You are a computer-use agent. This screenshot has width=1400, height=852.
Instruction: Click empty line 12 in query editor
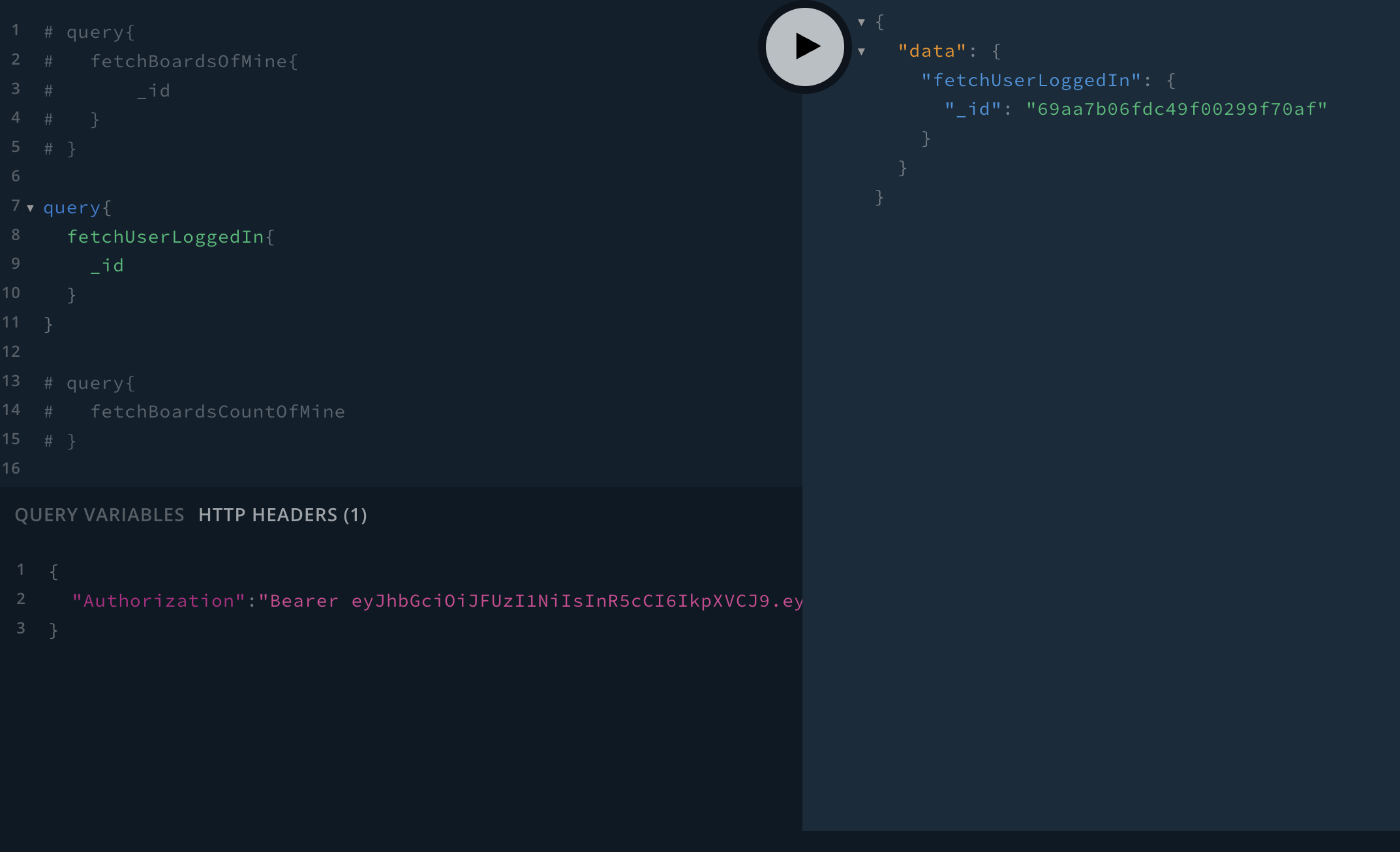click(196, 352)
